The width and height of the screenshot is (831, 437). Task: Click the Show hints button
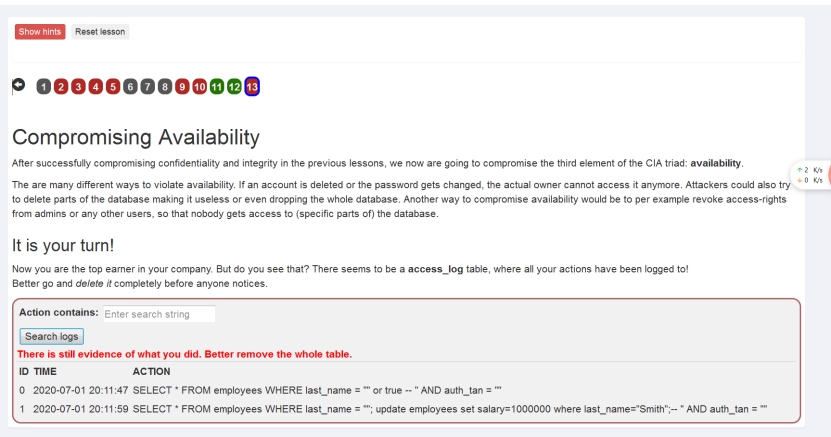(x=40, y=32)
